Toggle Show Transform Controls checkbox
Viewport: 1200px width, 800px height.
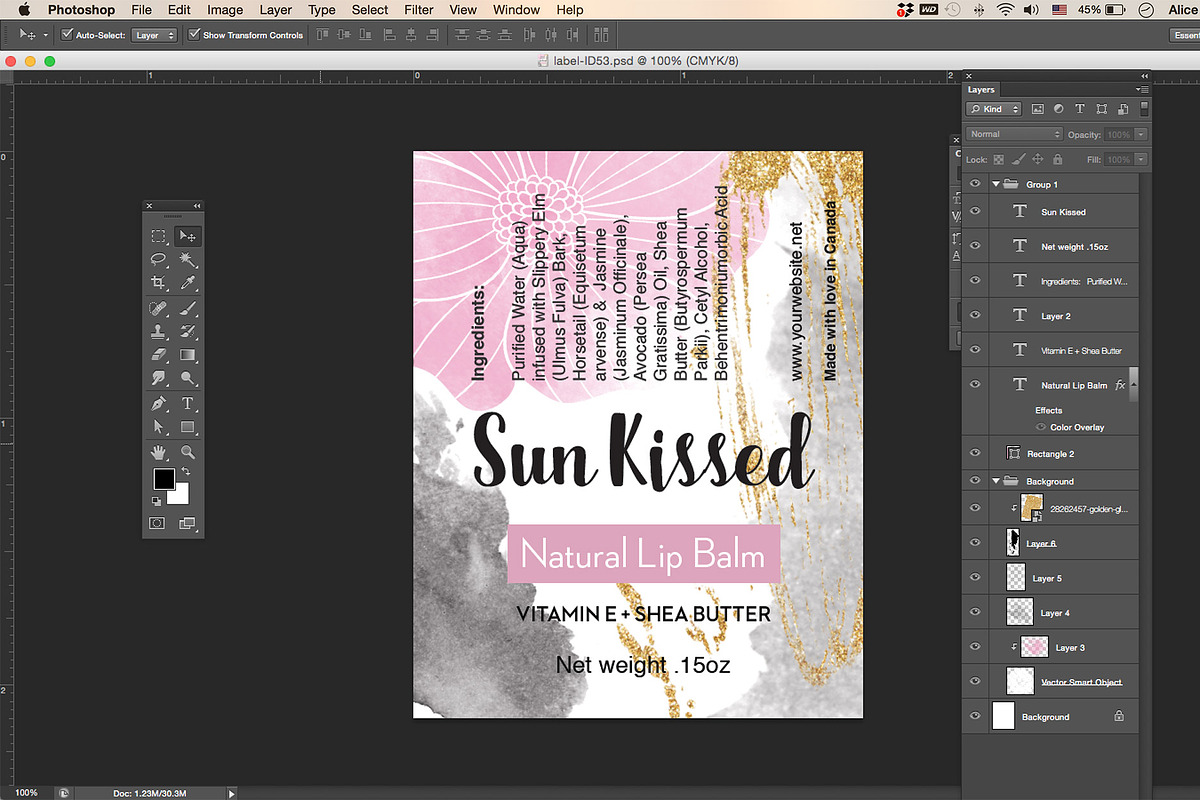[x=194, y=35]
